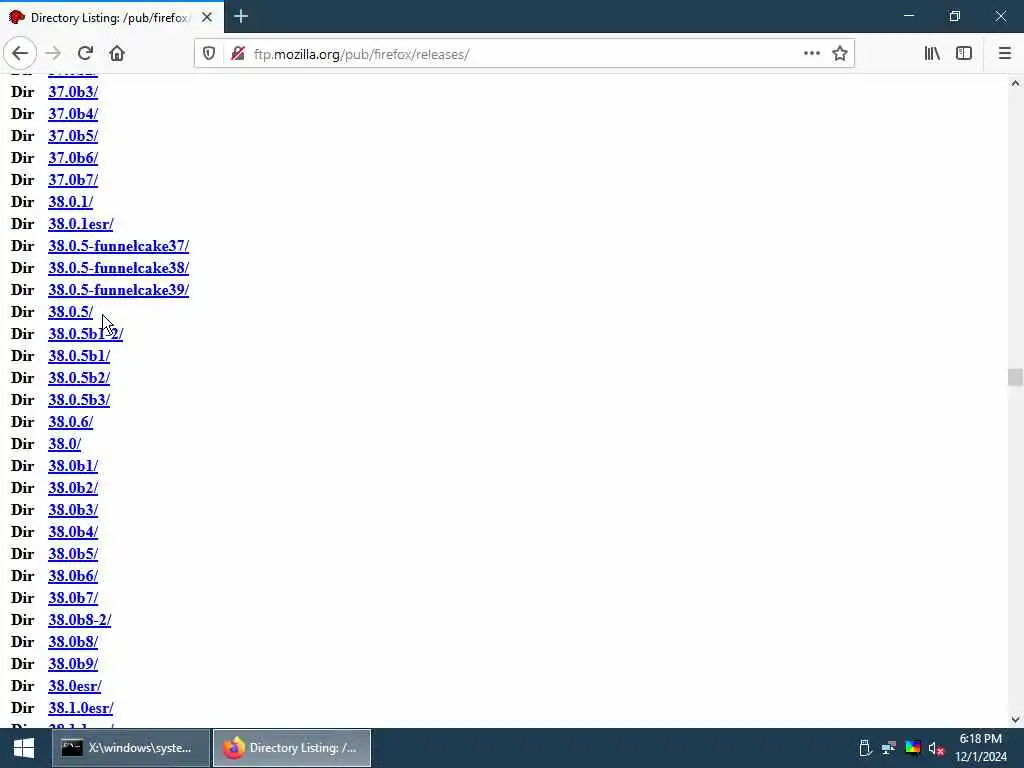This screenshot has width=1024, height=768.
Task: Open the 38.0b9/ beta directory
Action: pos(73,664)
